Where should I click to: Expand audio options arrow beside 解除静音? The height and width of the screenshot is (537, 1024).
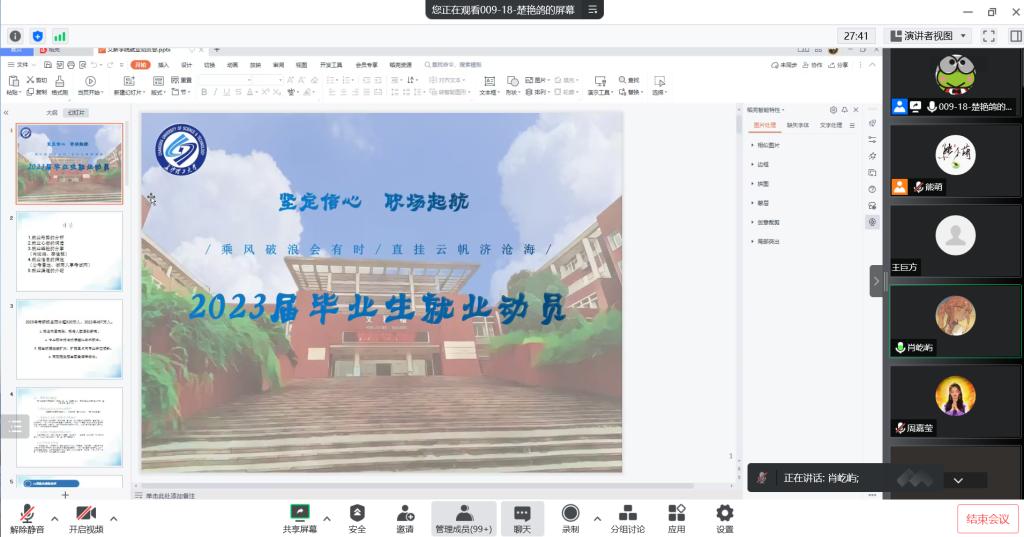[x=55, y=518]
